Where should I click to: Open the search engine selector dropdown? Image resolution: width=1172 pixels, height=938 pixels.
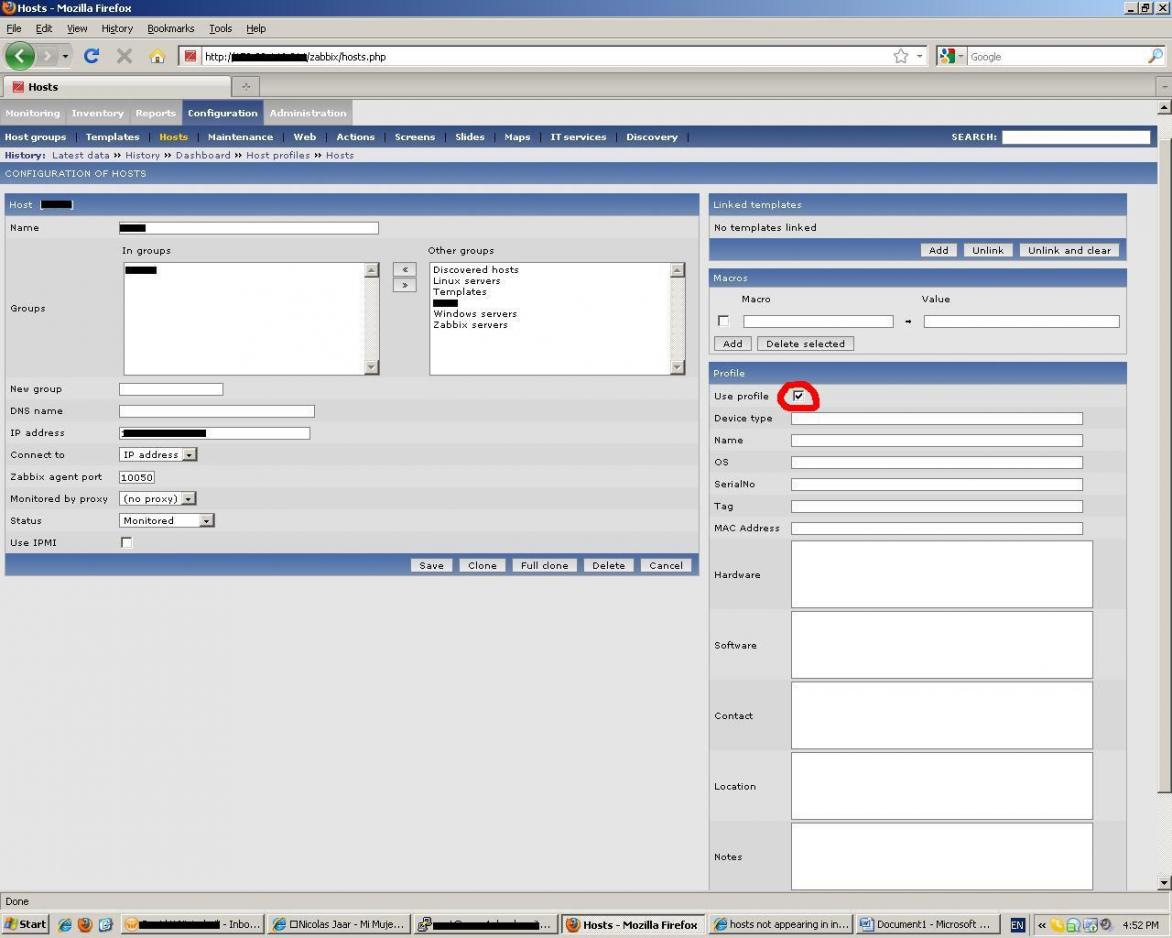coord(951,56)
